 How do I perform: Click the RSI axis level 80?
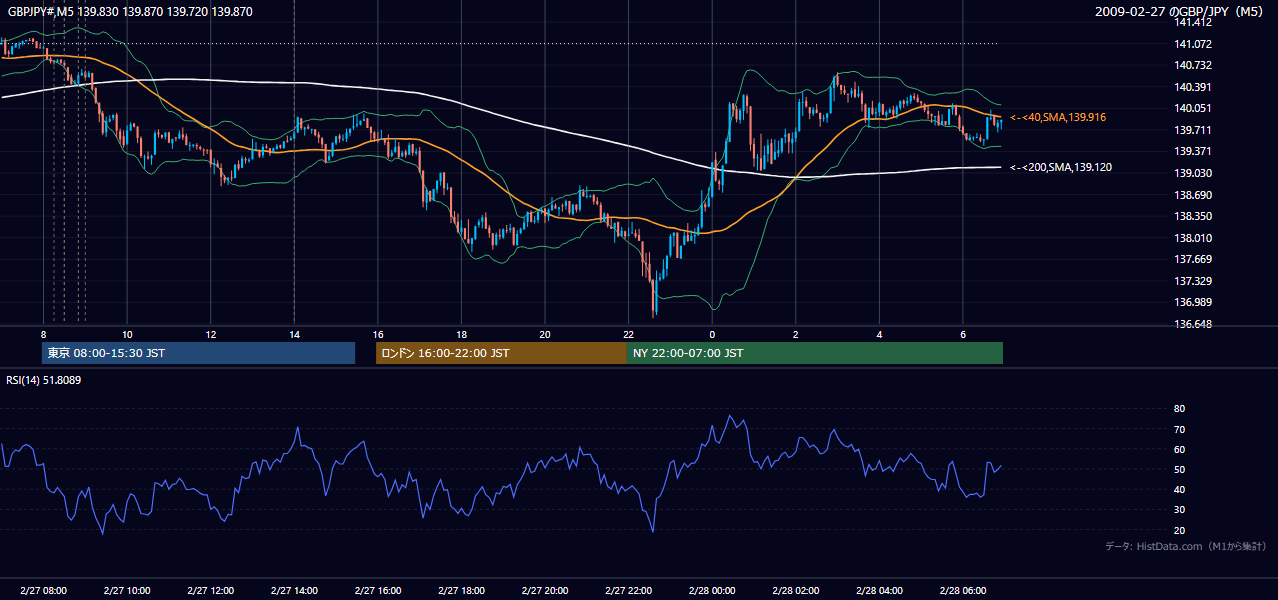pyautogui.click(x=1179, y=409)
